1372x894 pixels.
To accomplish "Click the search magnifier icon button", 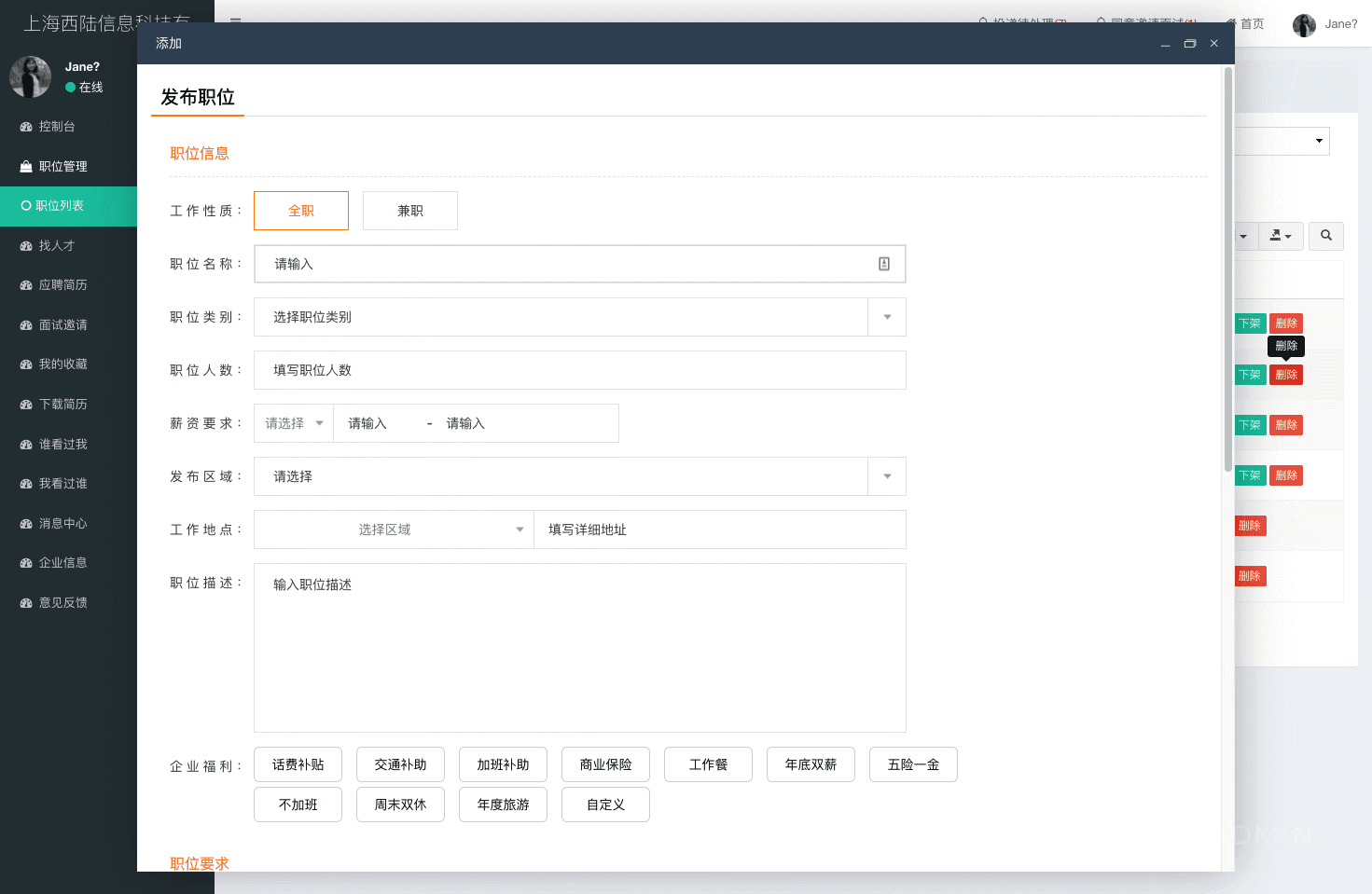I will point(1325,236).
